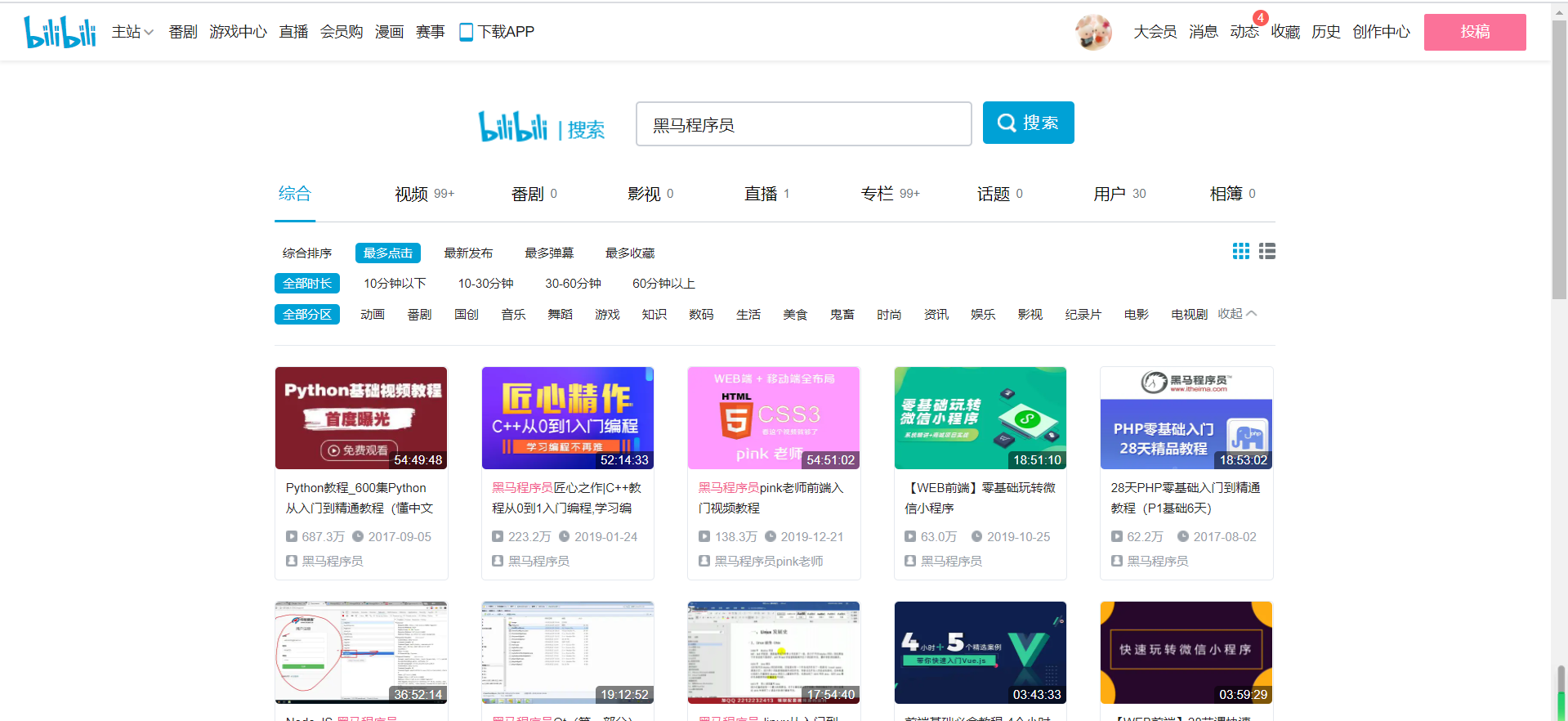Image resolution: width=1568 pixels, height=721 pixels.
Task: Open 消息 messages link
Action: click(x=1204, y=32)
